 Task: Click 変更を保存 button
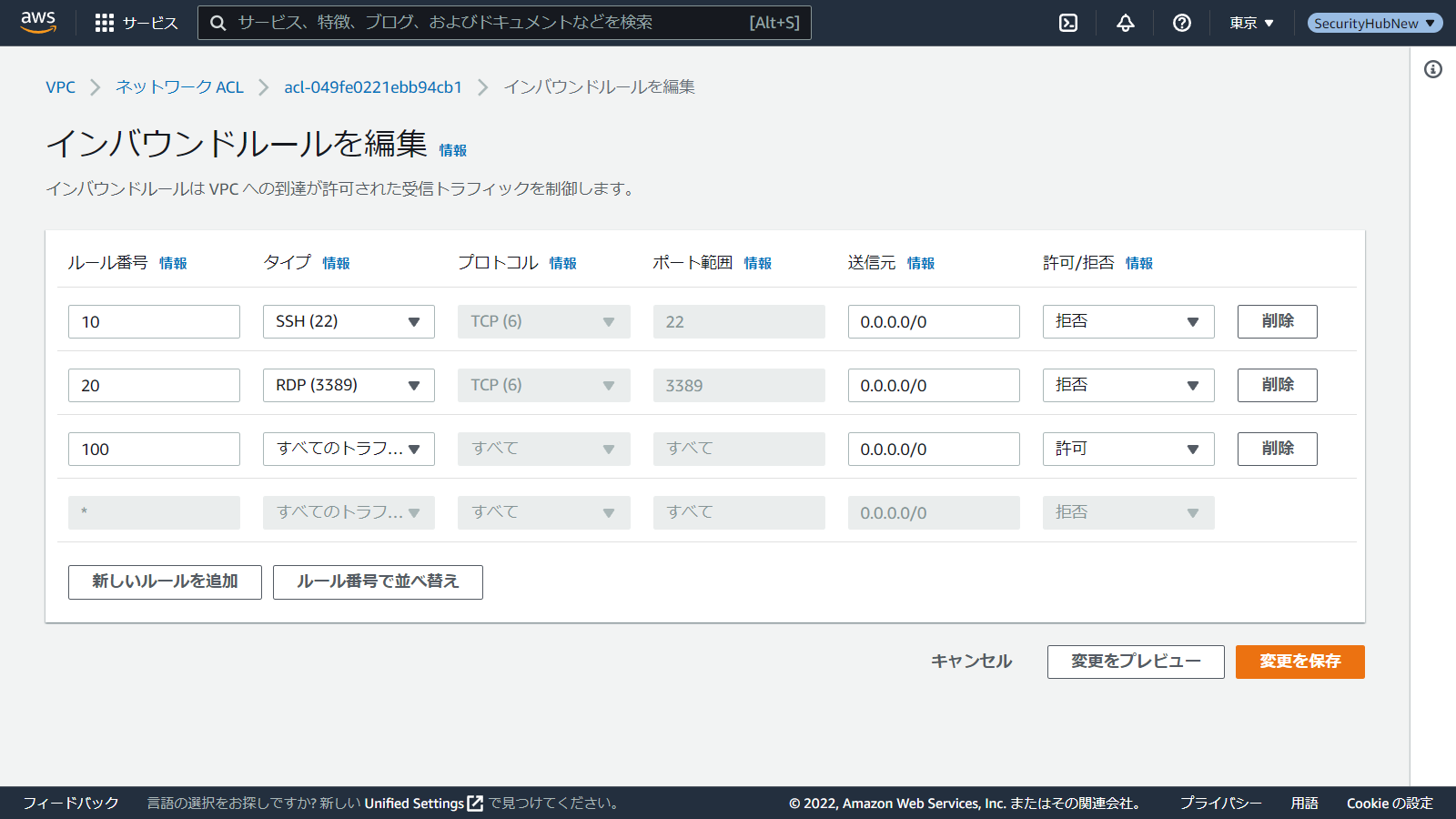[1299, 662]
